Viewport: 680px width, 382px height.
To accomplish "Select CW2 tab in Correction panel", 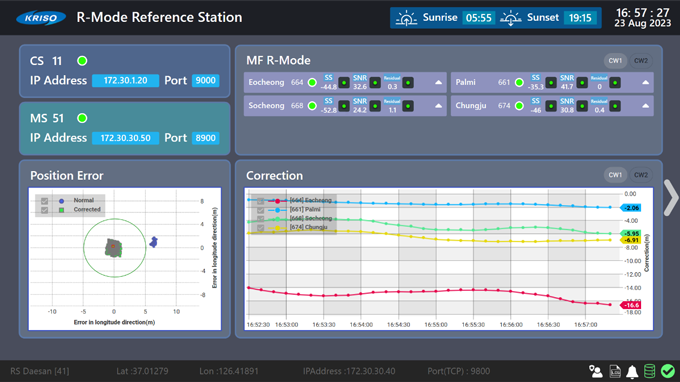I will [641, 175].
